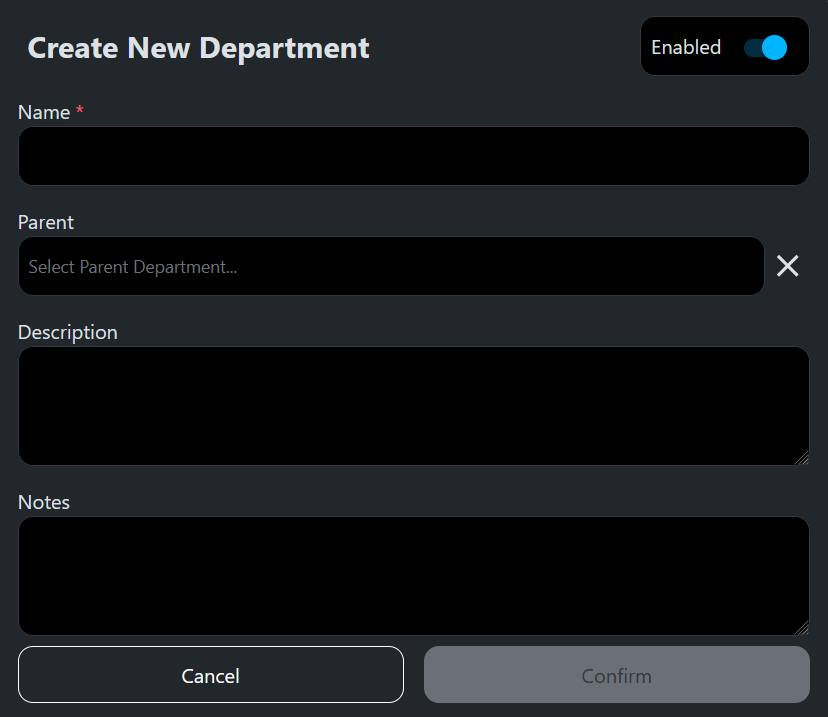Click the Parent section label
Viewport: 828px width, 717px height.
point(45,222)
